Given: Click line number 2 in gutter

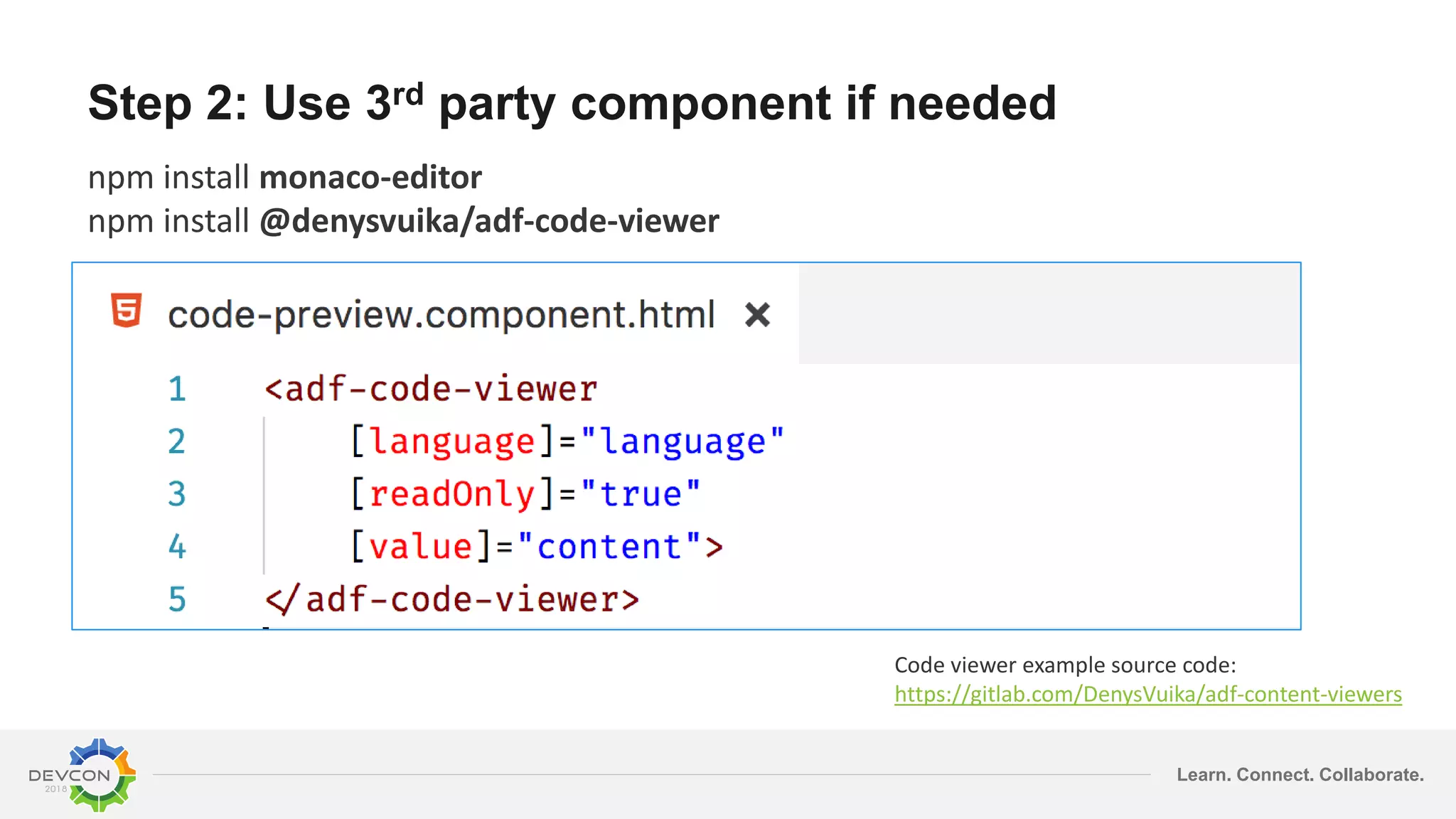Looking at the screenshot, I should tap(177, 441).
